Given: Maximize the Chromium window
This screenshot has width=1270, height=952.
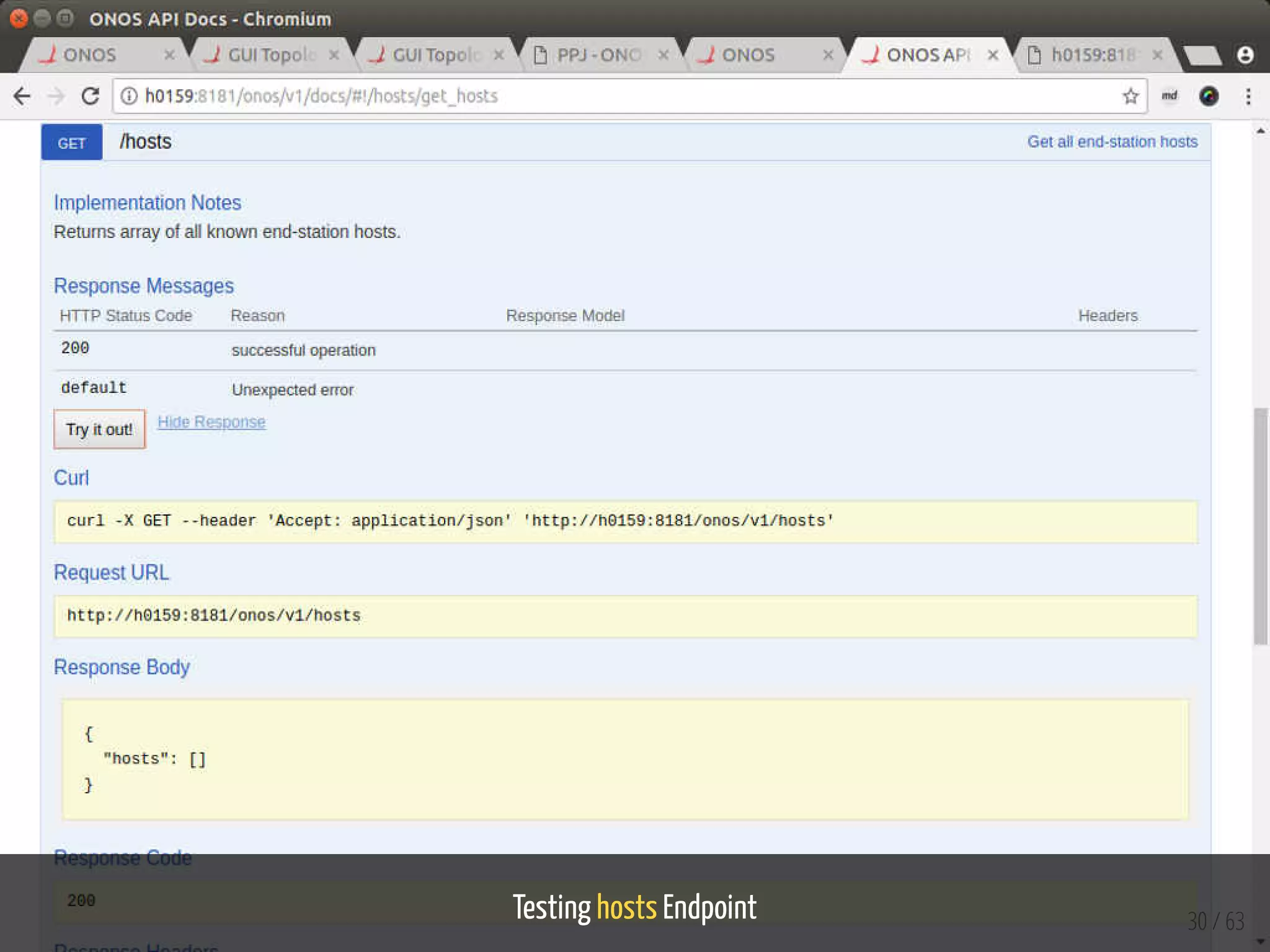Looking at the screenshot, I should click(x=64, y=19).
